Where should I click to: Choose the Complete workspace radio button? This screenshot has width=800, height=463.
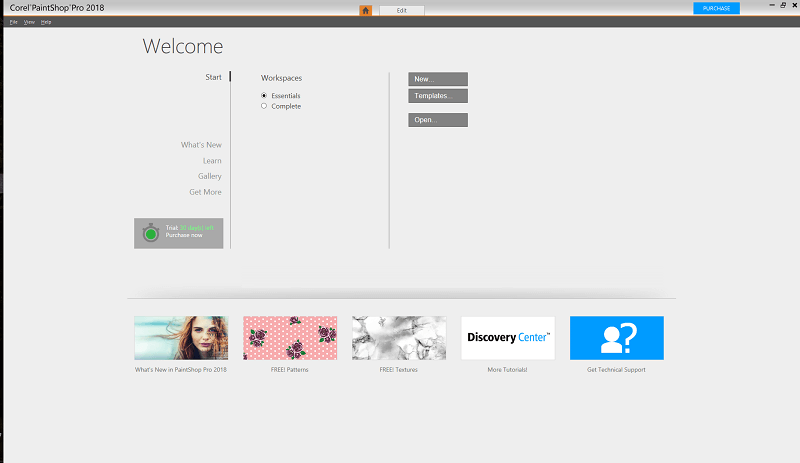click(264, 106)
